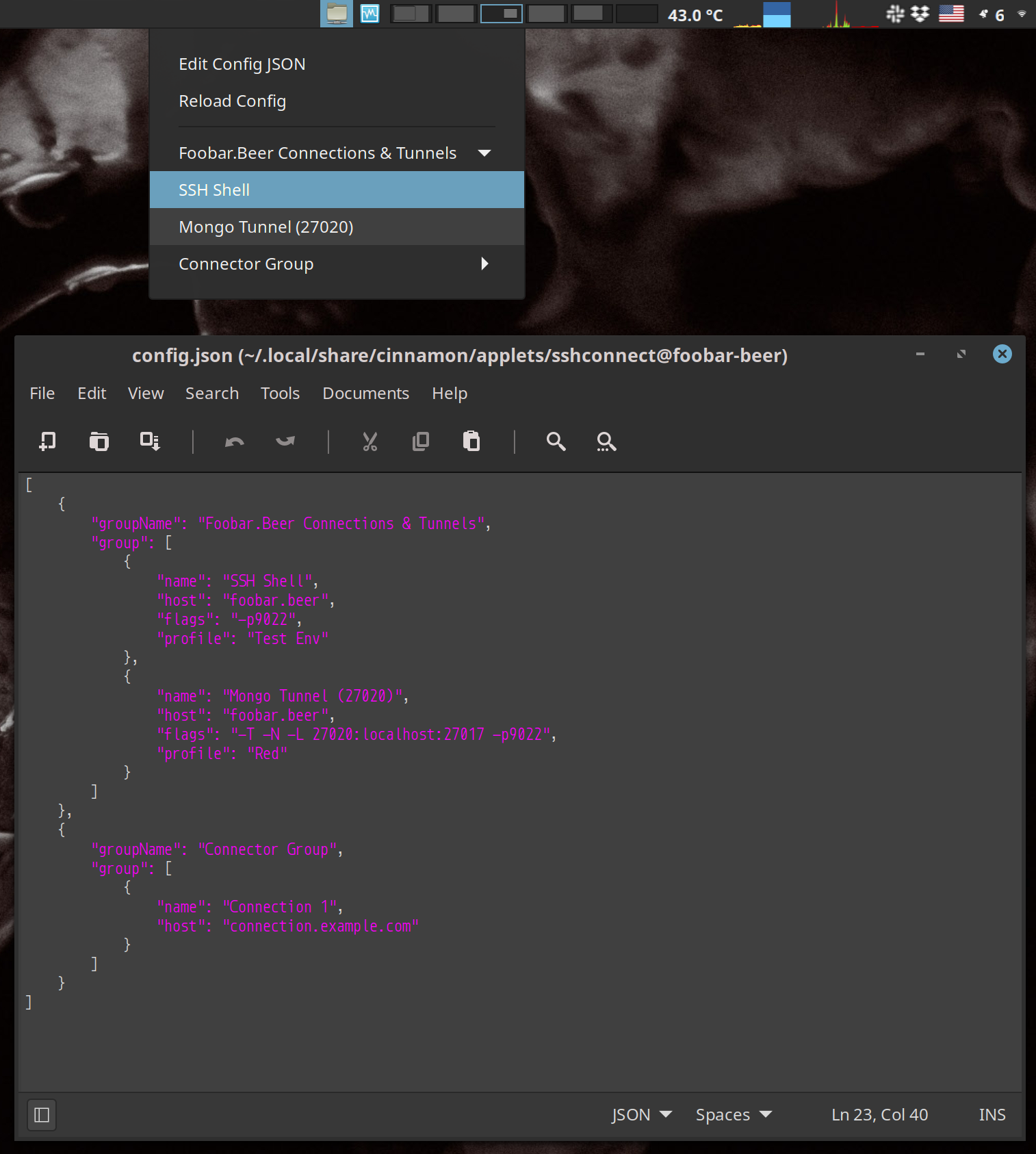Click the system monitor panel icon
The height and width of the screenshot is (1154, 1036).
370,14
